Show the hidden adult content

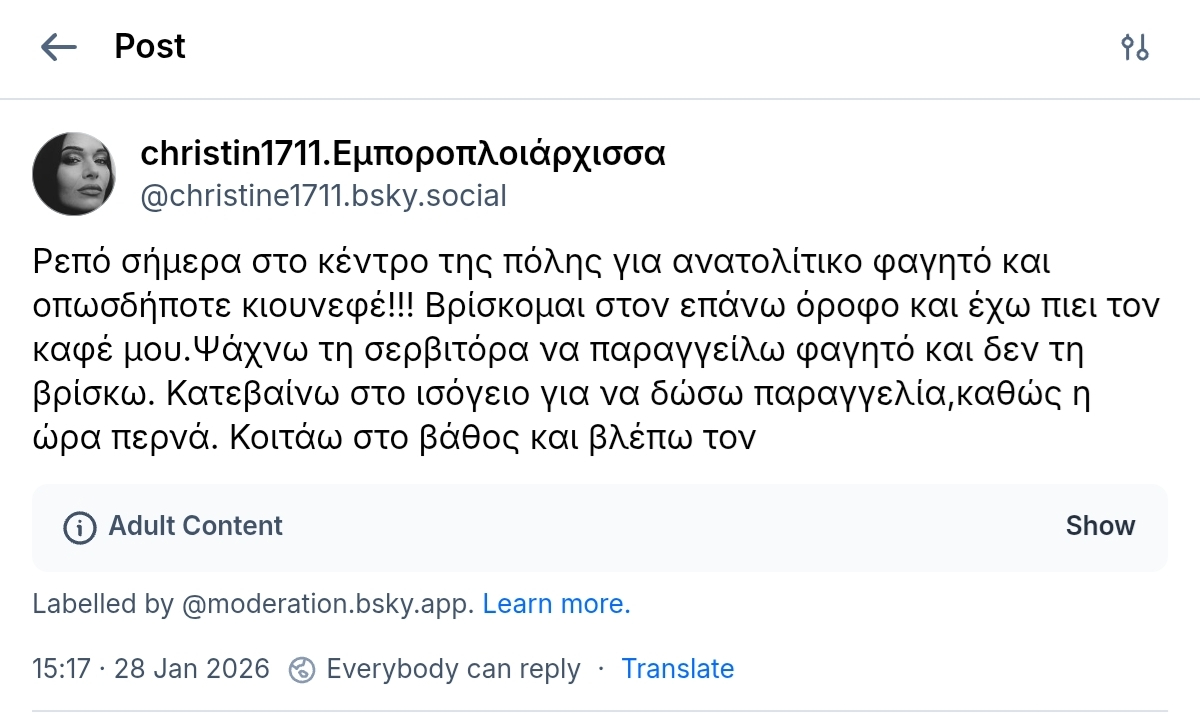click(1100, 526)
